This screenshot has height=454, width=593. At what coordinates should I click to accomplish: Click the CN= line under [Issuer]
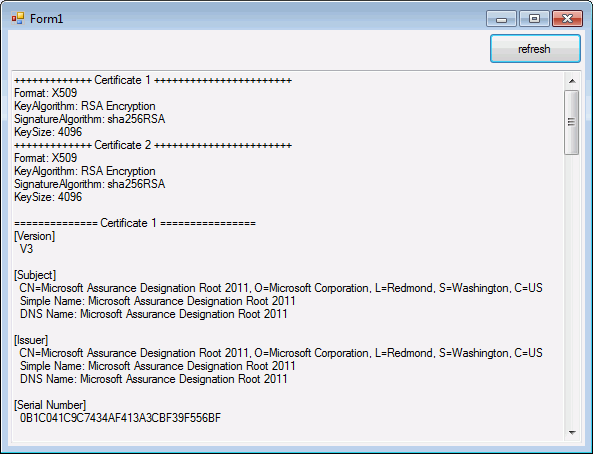[281, 353]
